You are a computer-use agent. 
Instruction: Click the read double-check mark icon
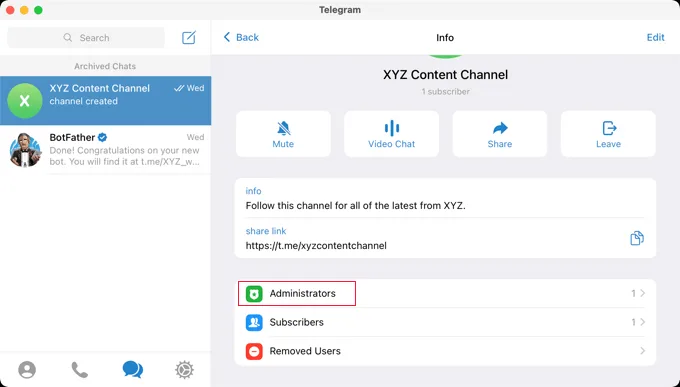179,88
